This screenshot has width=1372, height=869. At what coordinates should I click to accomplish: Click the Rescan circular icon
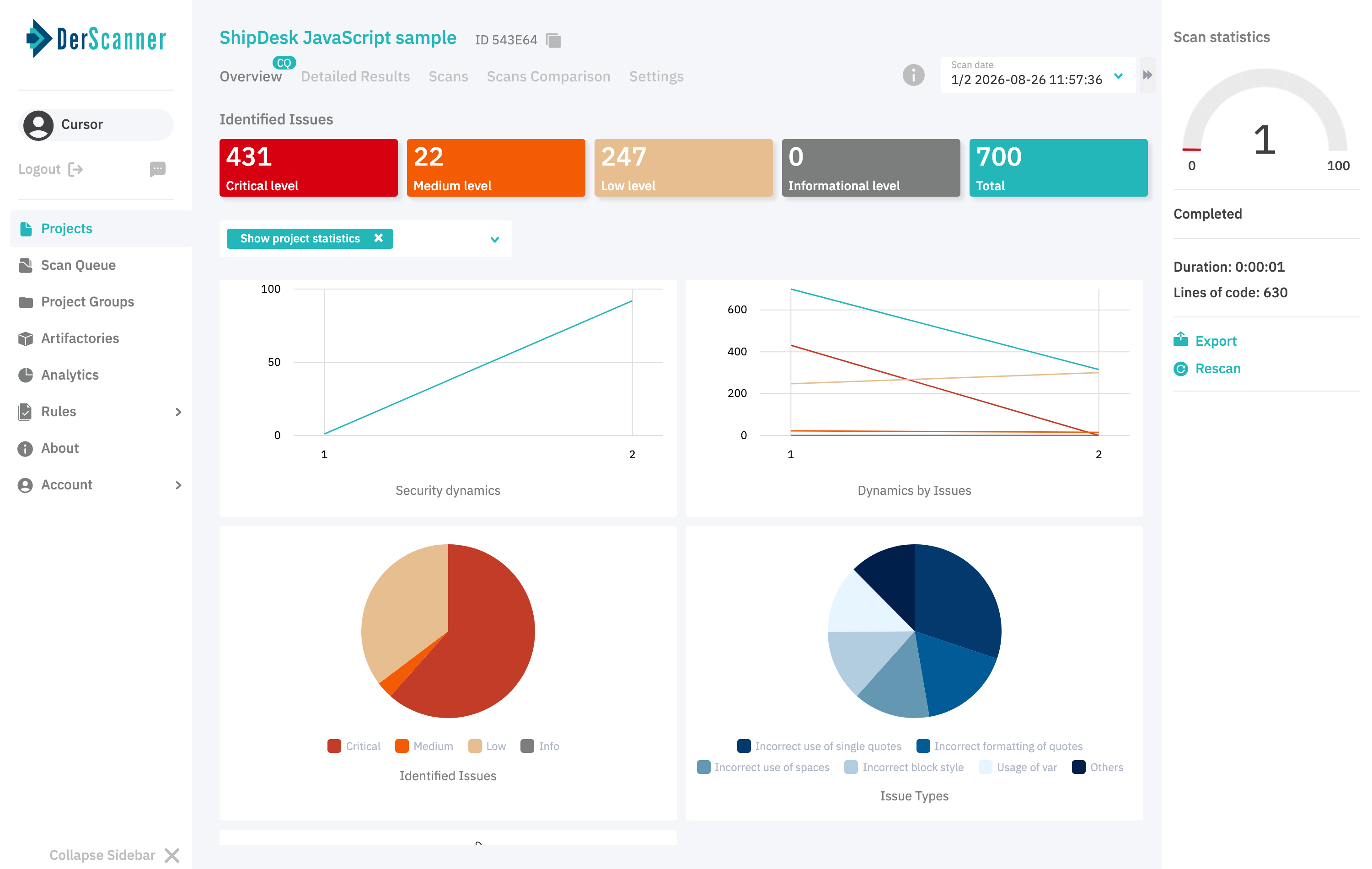[1180, 369]
